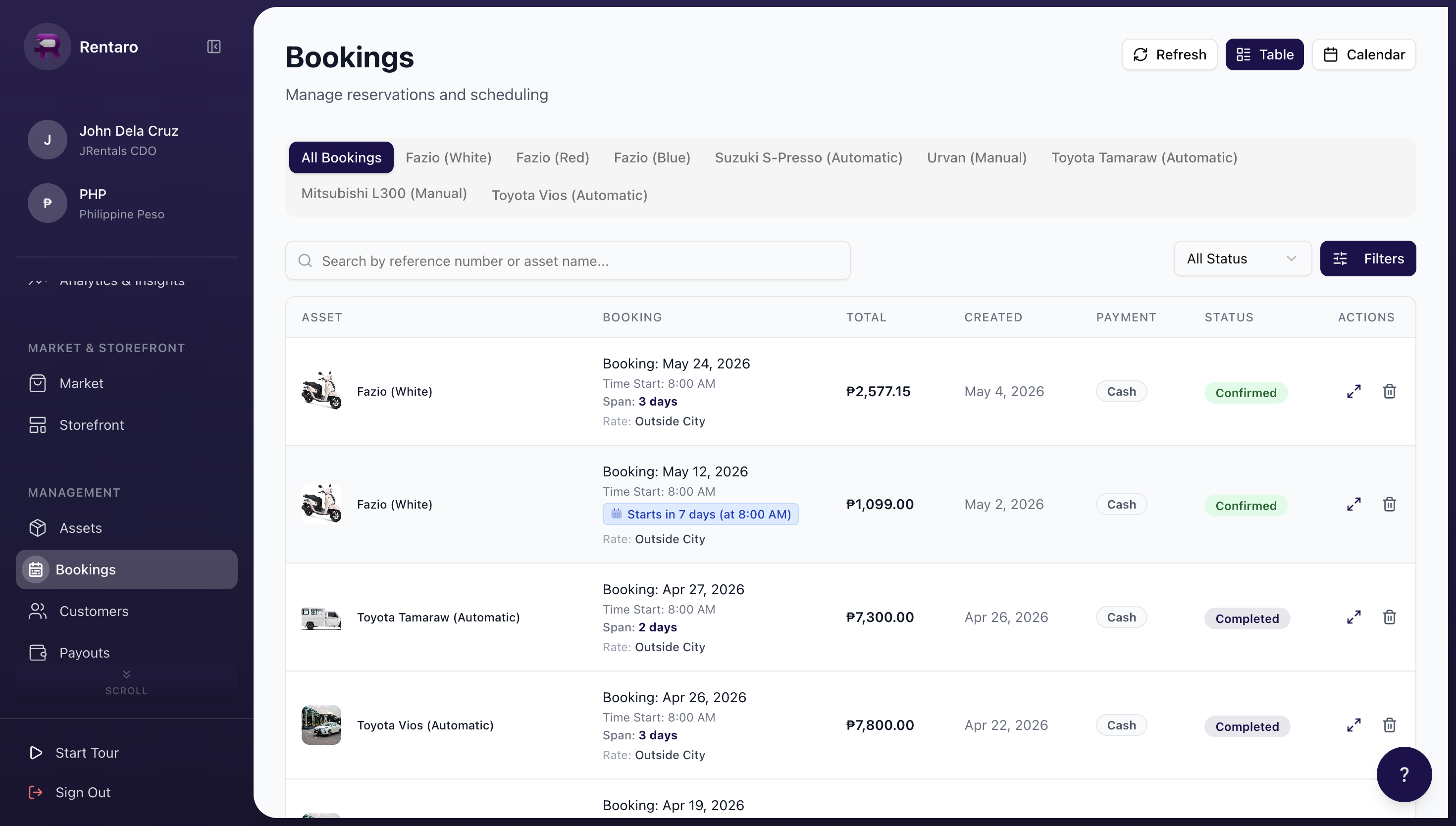Image resolution: width=1456 pixels, height=826 pixels.
Task: Click the Apr 22, 2026 created date
Action: tap(1006, 725)
